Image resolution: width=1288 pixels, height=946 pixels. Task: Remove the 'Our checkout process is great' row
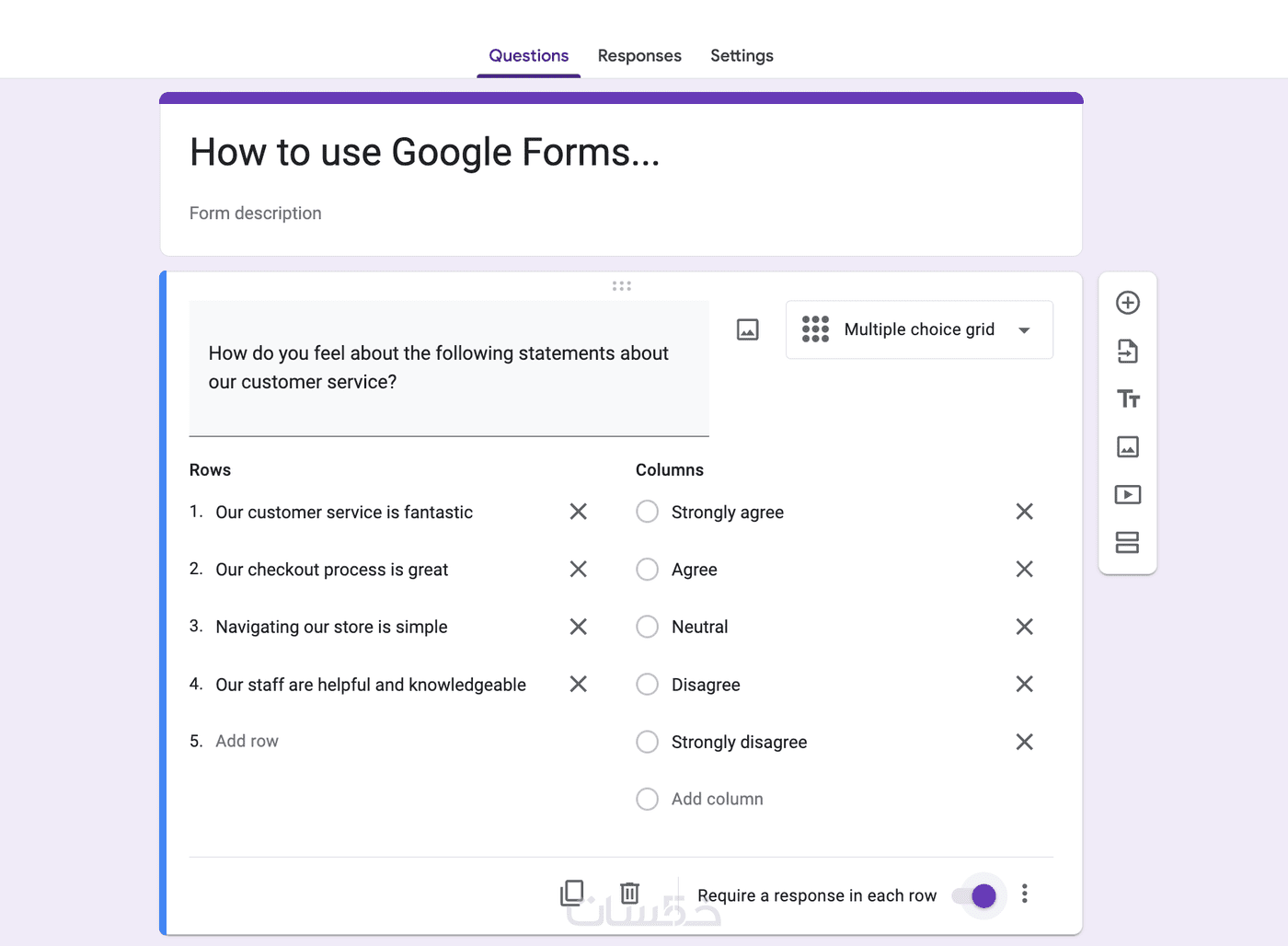click(x=578, y=569)
